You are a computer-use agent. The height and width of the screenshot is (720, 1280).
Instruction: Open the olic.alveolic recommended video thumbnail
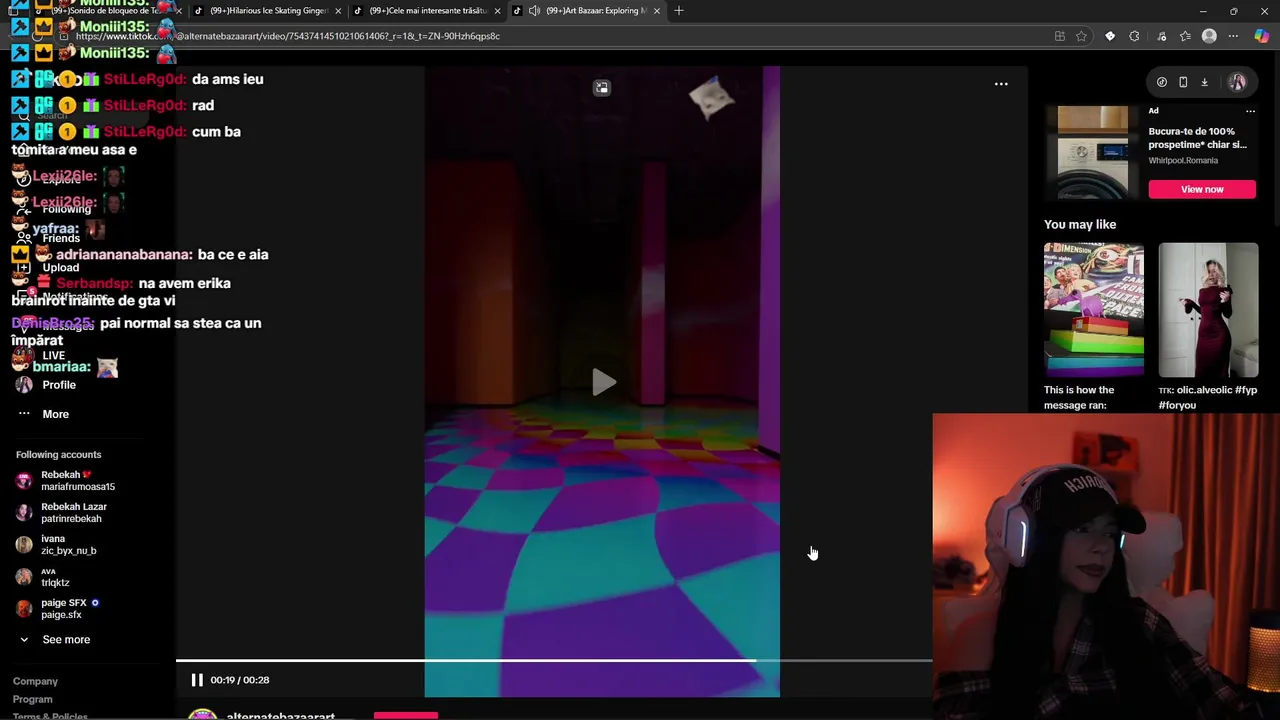[1208, 310]
